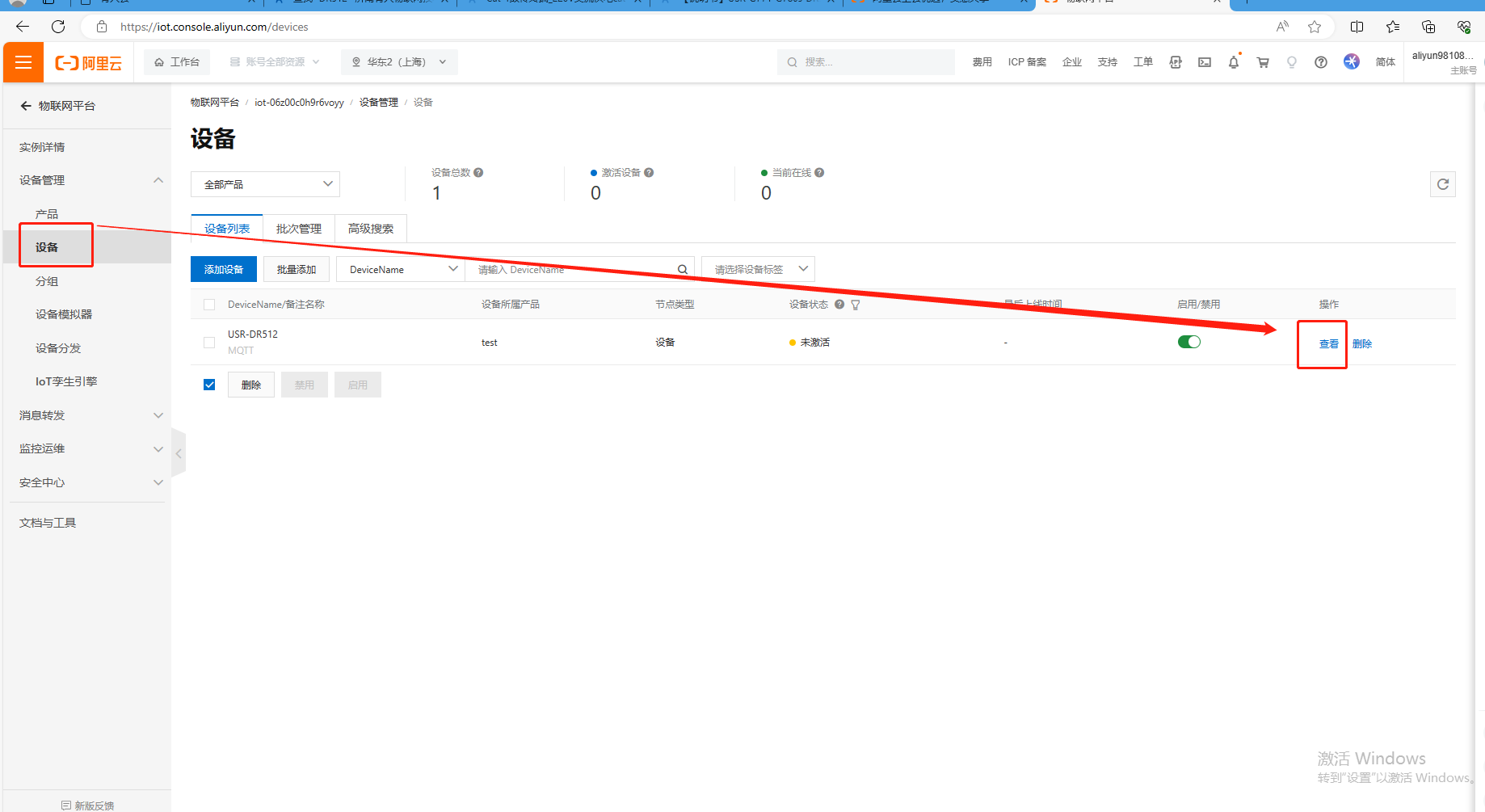Click the 批量添加 button

[297, 270]
